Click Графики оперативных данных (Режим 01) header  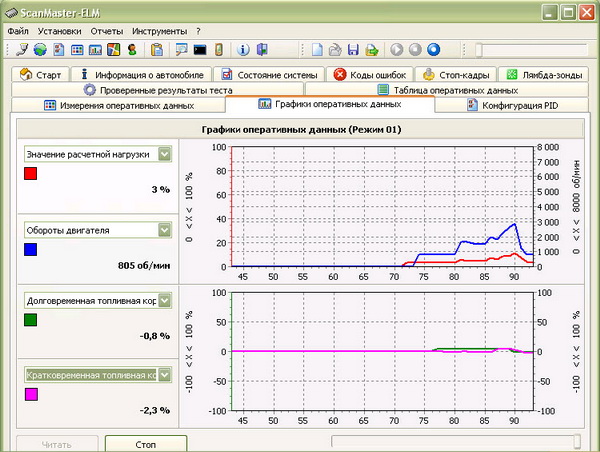[302, 129]
